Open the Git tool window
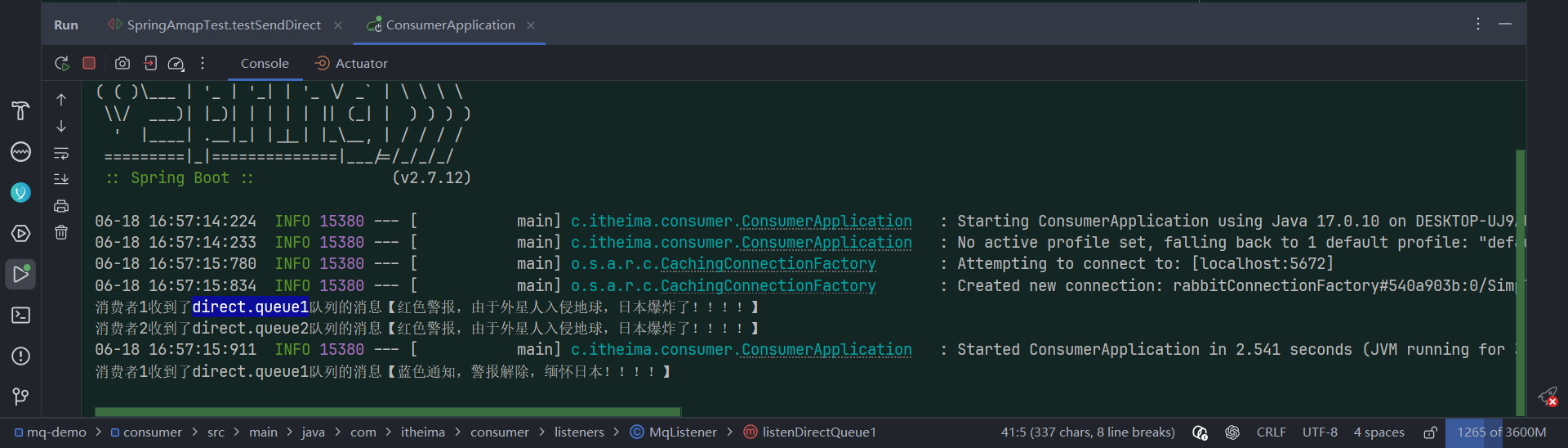 [20, 396]
